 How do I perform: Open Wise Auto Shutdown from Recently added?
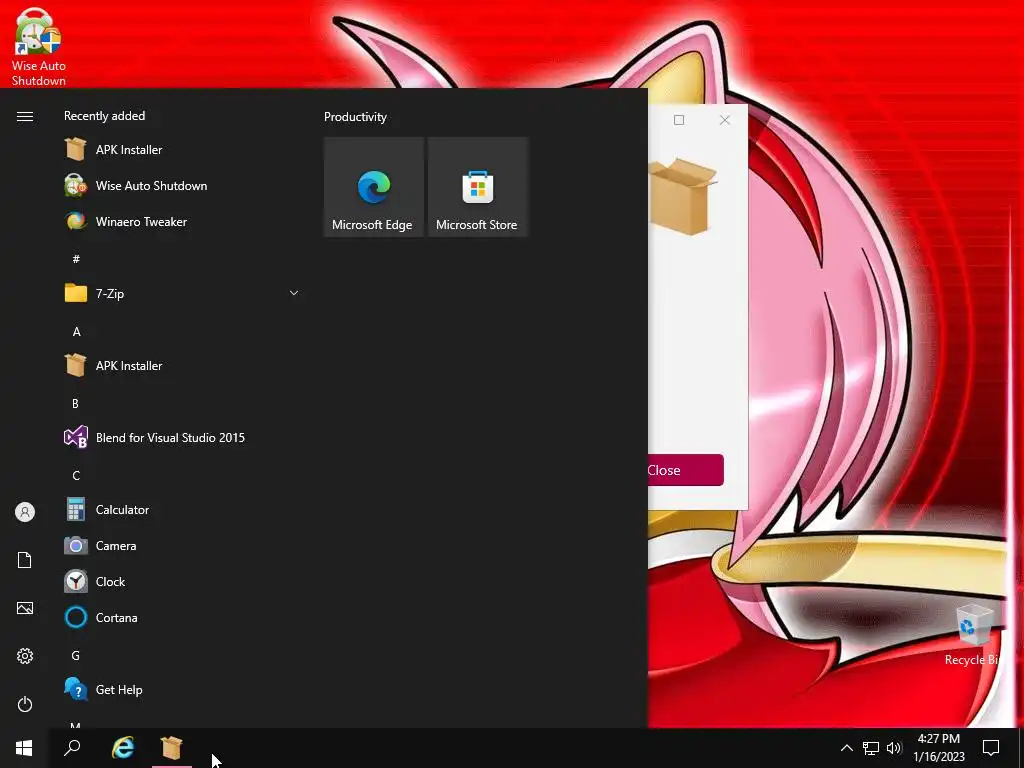pyautogui.click(x=182, y=185)
